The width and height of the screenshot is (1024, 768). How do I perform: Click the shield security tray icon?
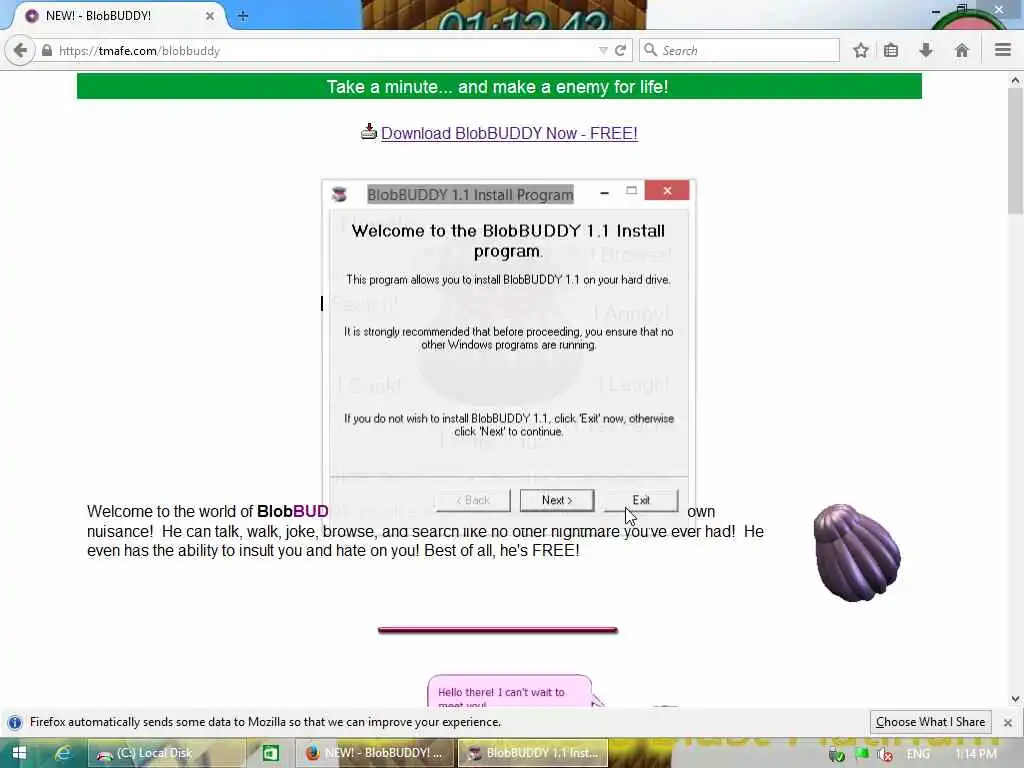coord(837,754)
